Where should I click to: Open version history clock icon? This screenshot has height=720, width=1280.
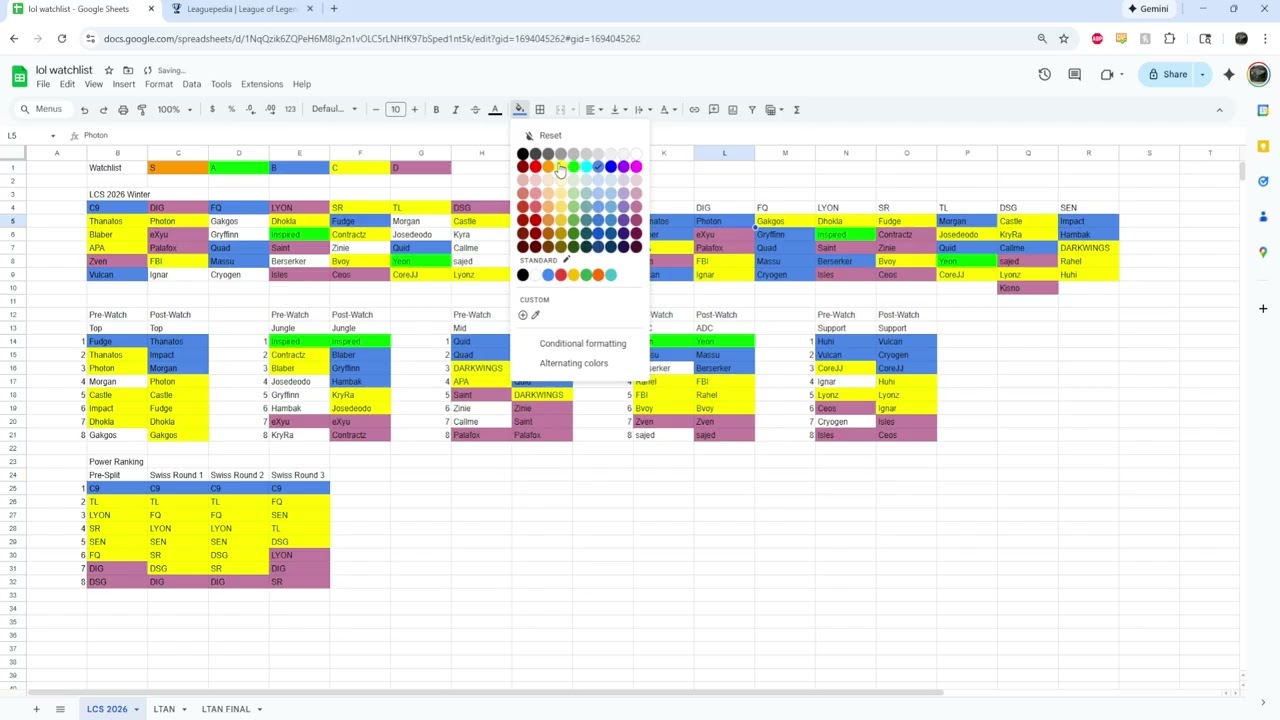(1044, 74)
